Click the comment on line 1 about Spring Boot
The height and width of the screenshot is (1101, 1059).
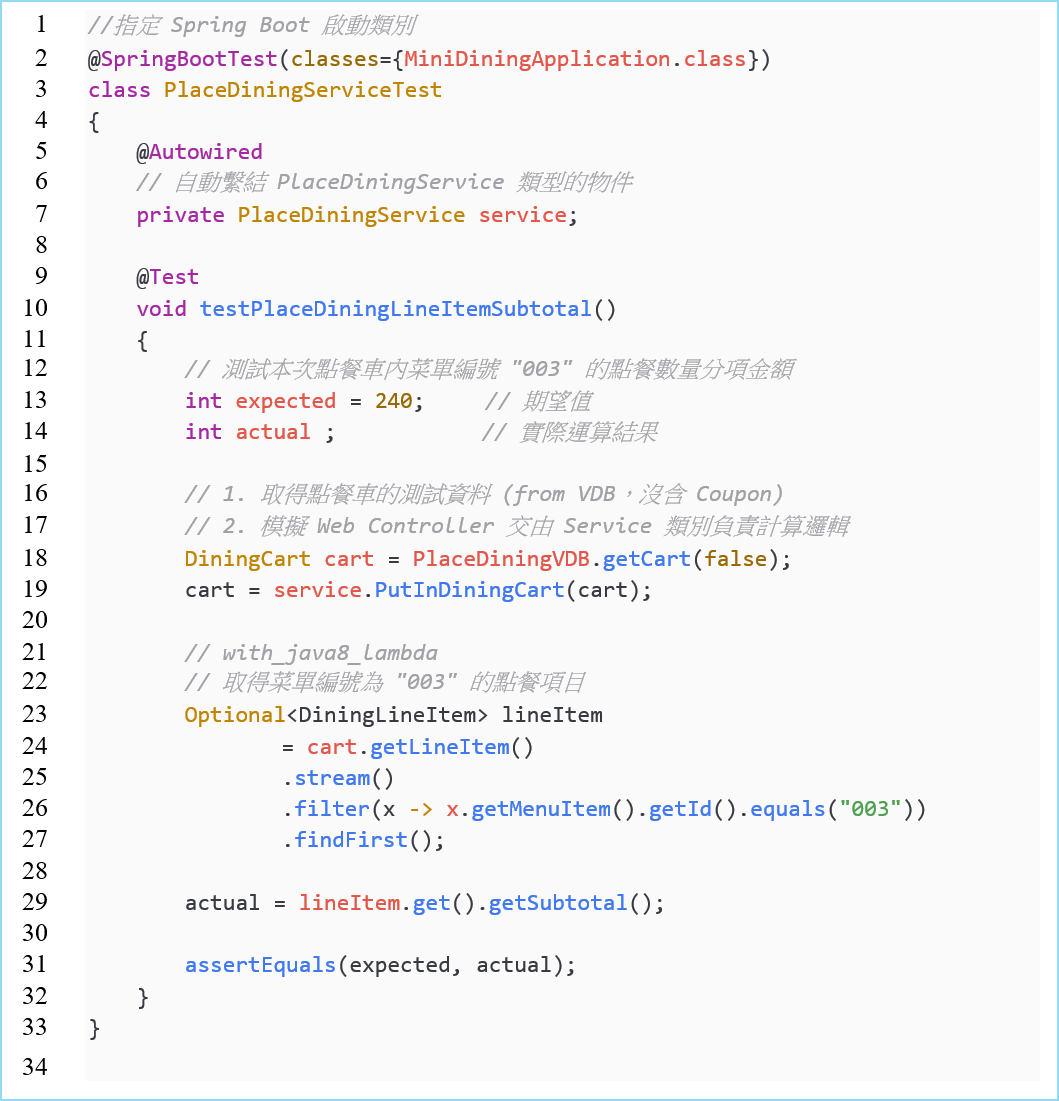[x=252, y=26]
